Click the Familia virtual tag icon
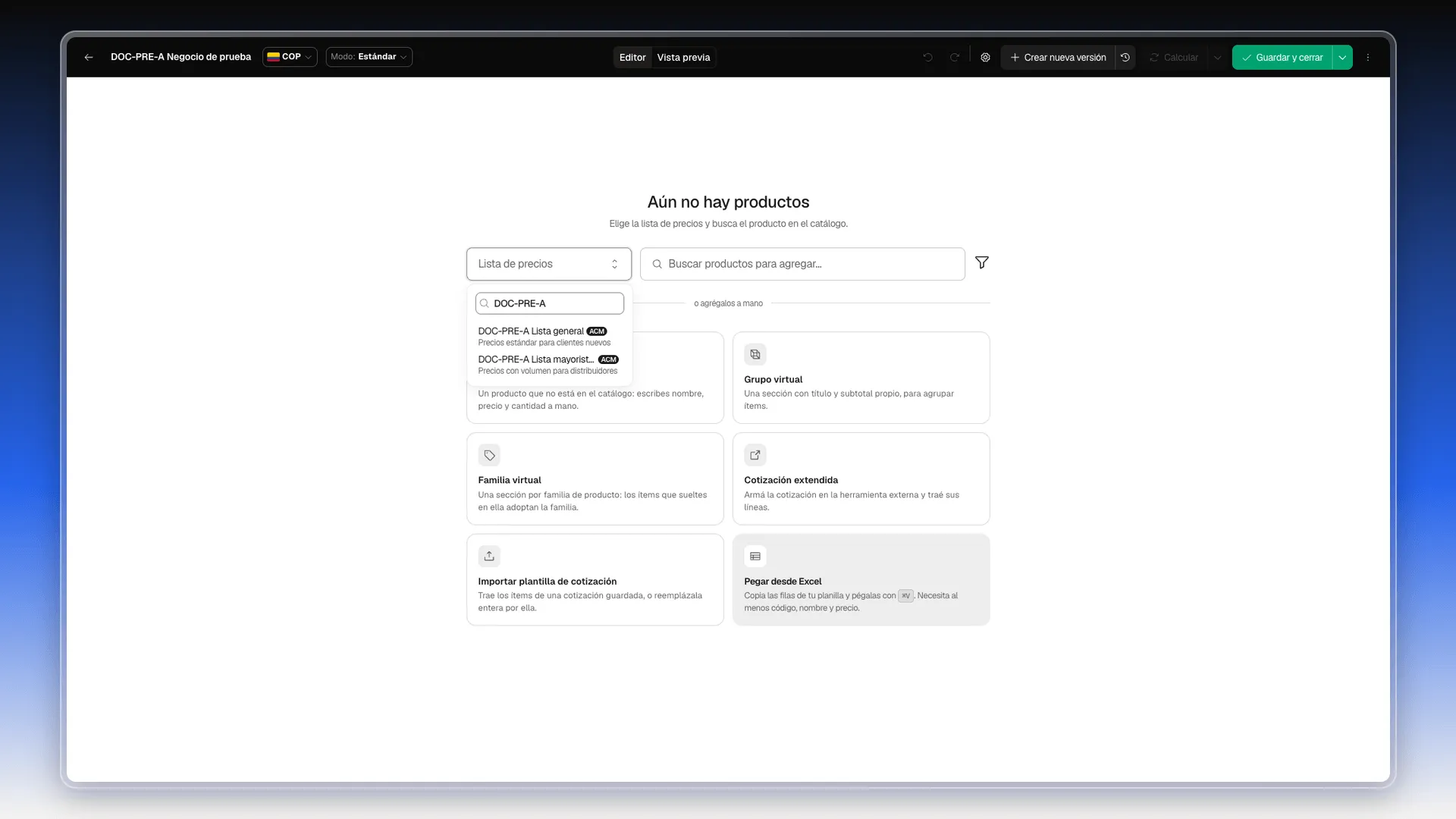Image resolution: width=1456 pixels, height=819 pixels. click(489, 455)
